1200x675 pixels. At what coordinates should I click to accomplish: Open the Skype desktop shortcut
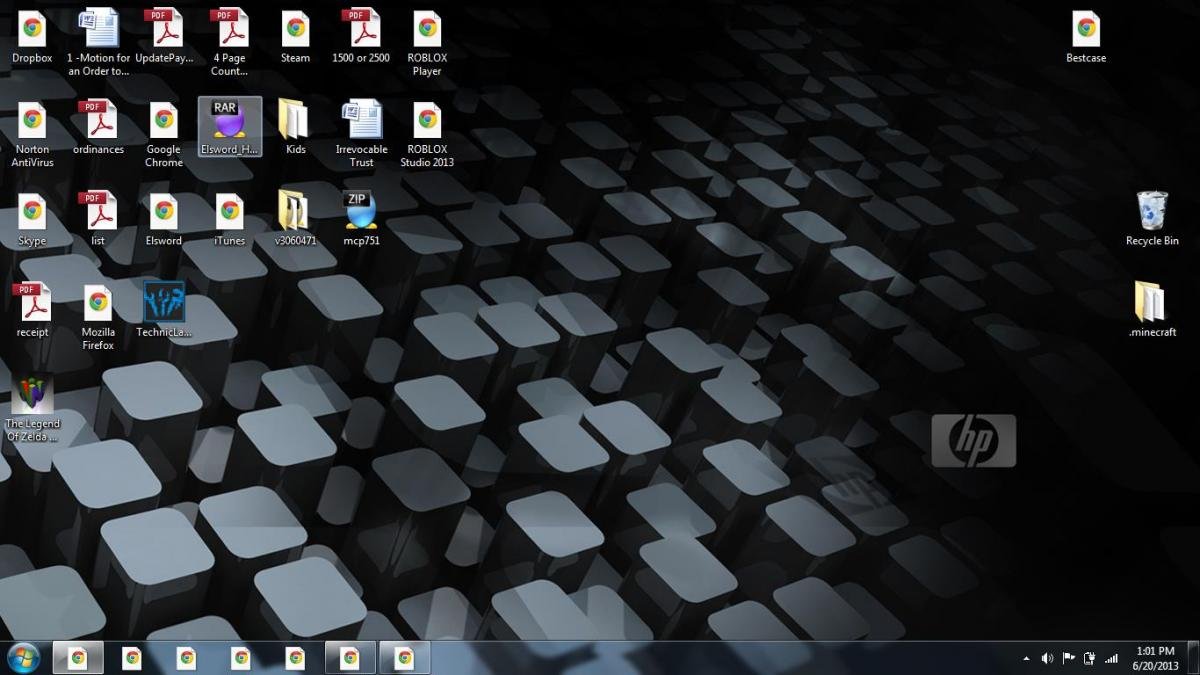(x=32, y=220)
